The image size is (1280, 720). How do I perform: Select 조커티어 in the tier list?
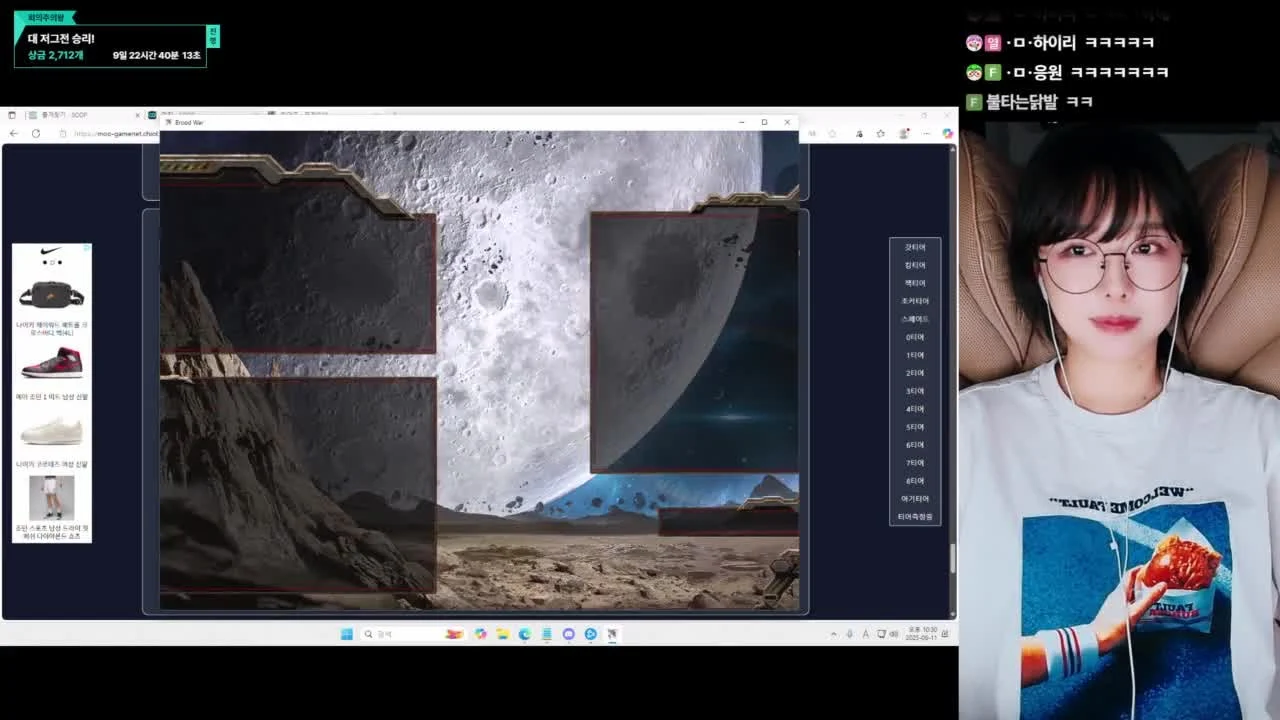point(915,301)
